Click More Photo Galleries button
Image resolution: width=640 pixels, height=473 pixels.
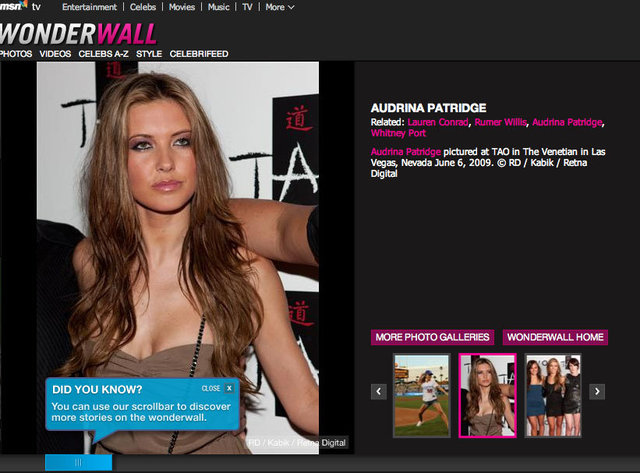432,337
